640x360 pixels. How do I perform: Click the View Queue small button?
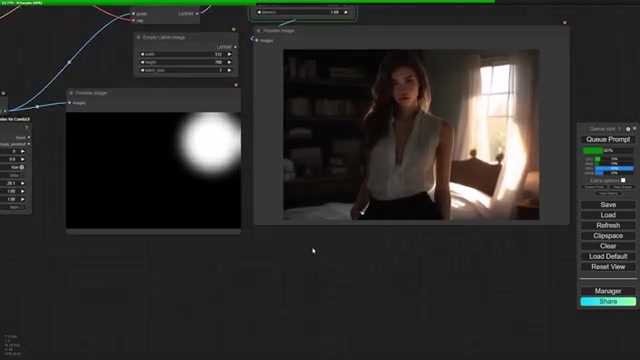pos(622,187)
